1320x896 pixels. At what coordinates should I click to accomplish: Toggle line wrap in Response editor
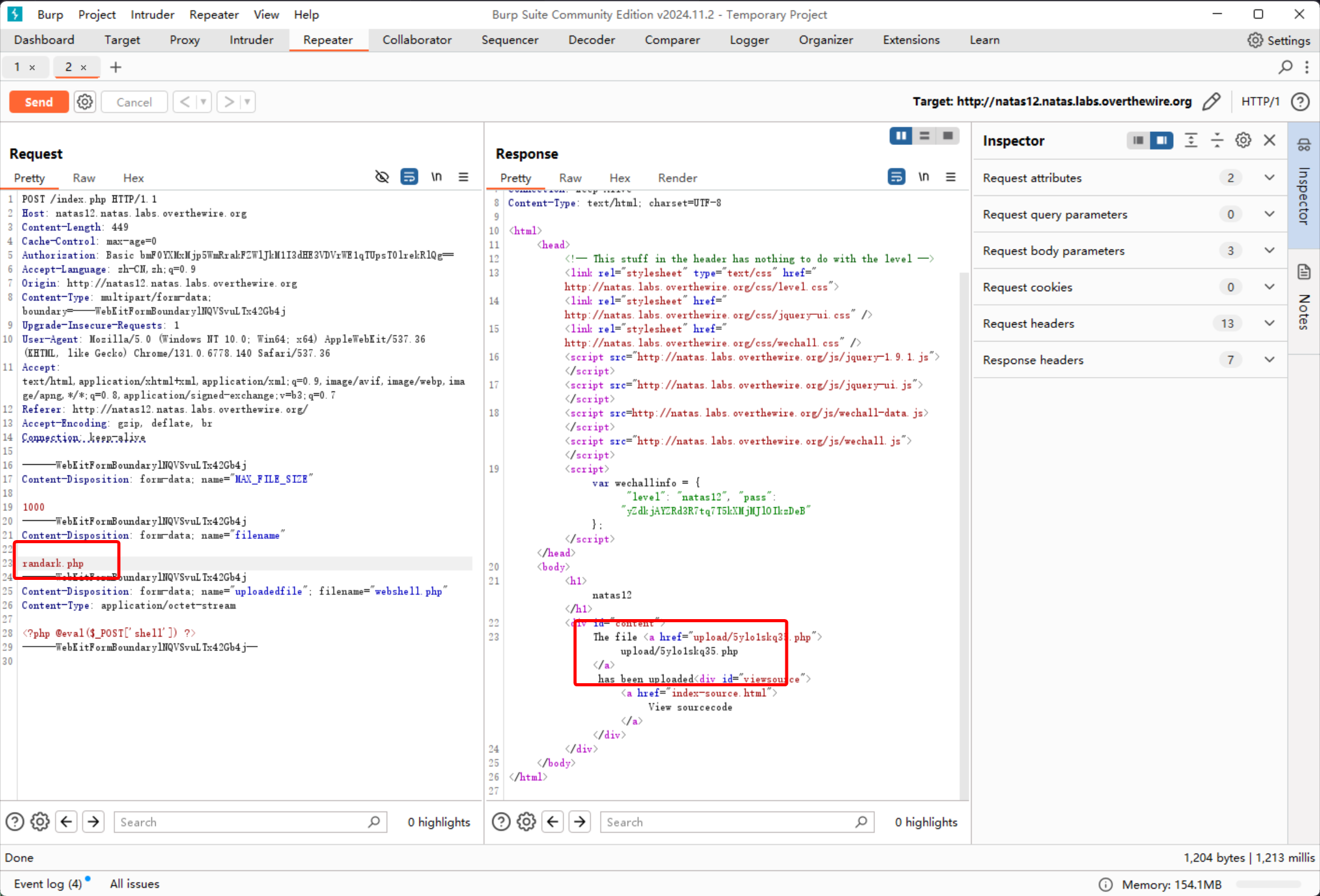(x=896, y=177)
